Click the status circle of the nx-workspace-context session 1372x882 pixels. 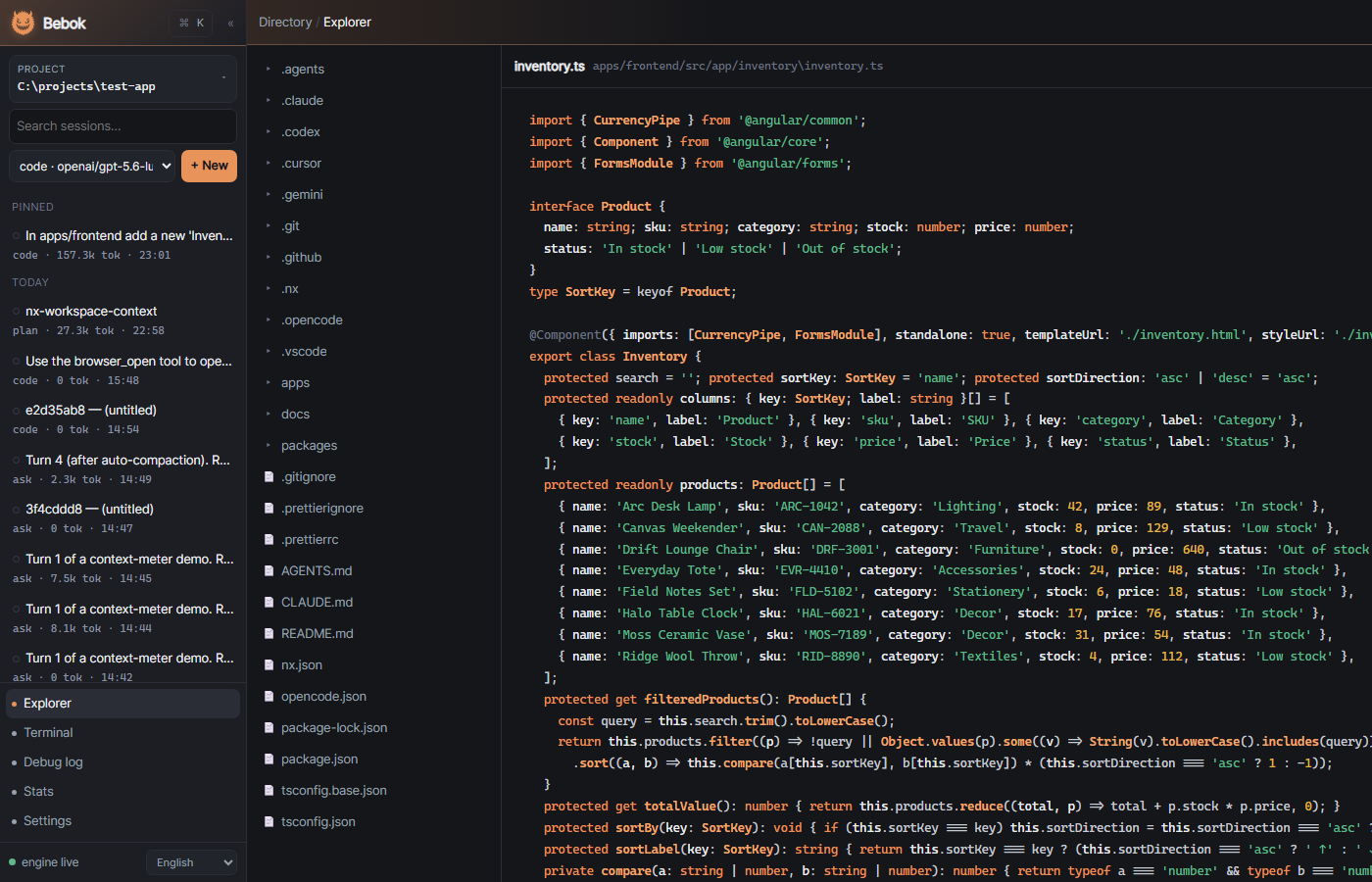[x=17, y=312]
